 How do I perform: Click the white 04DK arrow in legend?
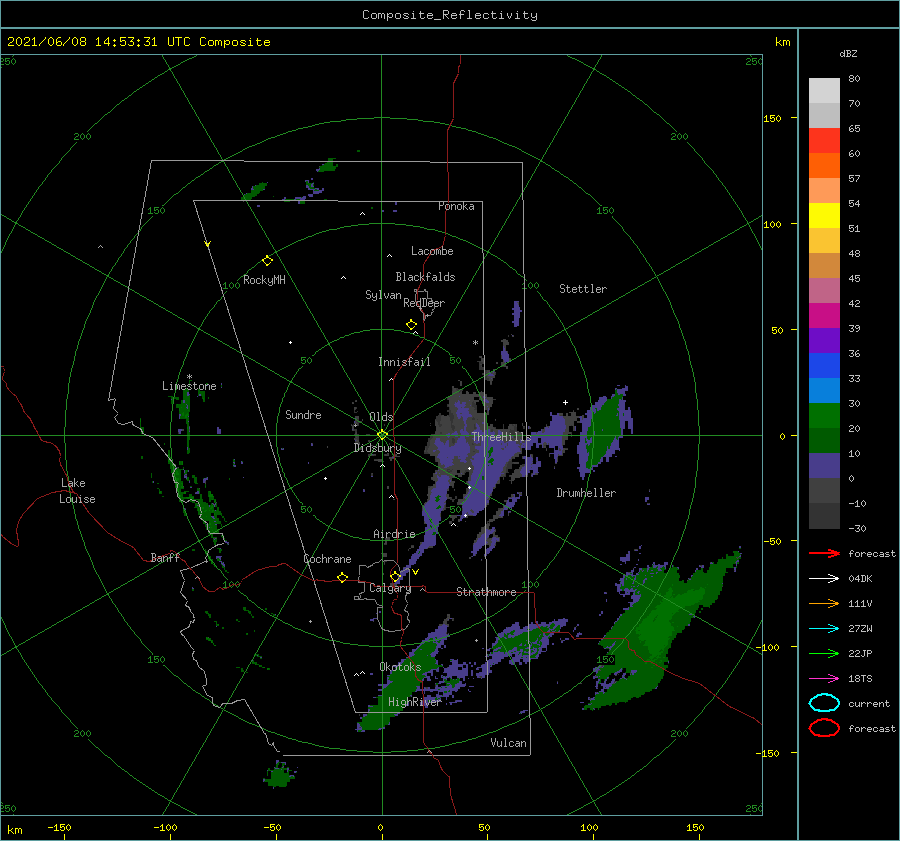click(824, 578)
